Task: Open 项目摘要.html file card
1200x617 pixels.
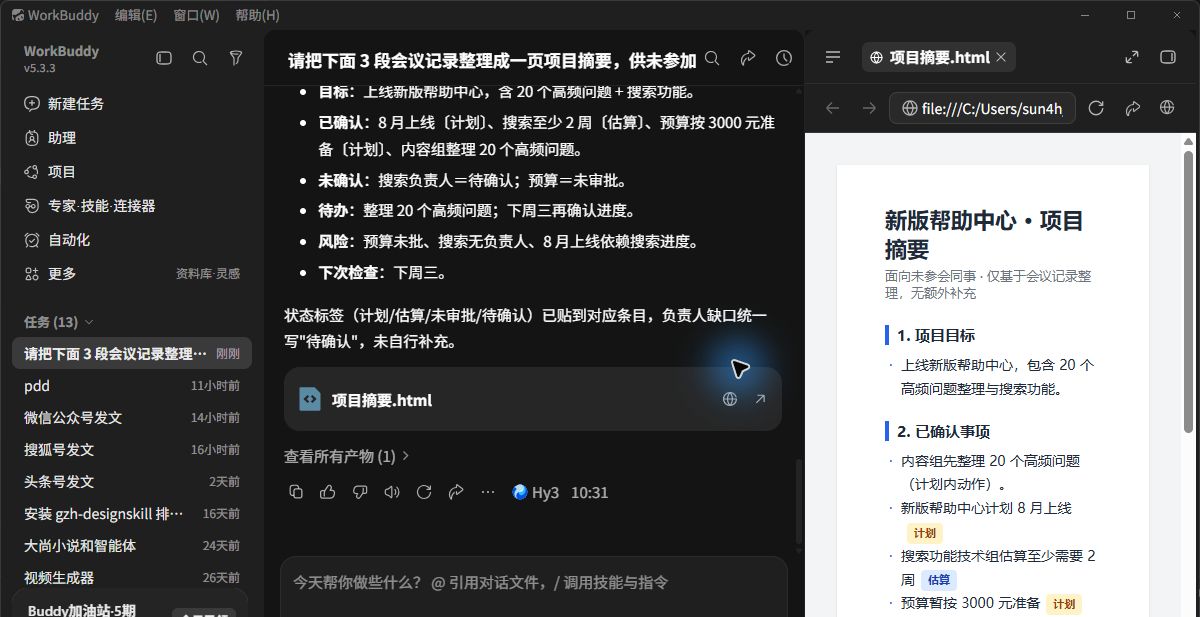Action: point(532,399)
